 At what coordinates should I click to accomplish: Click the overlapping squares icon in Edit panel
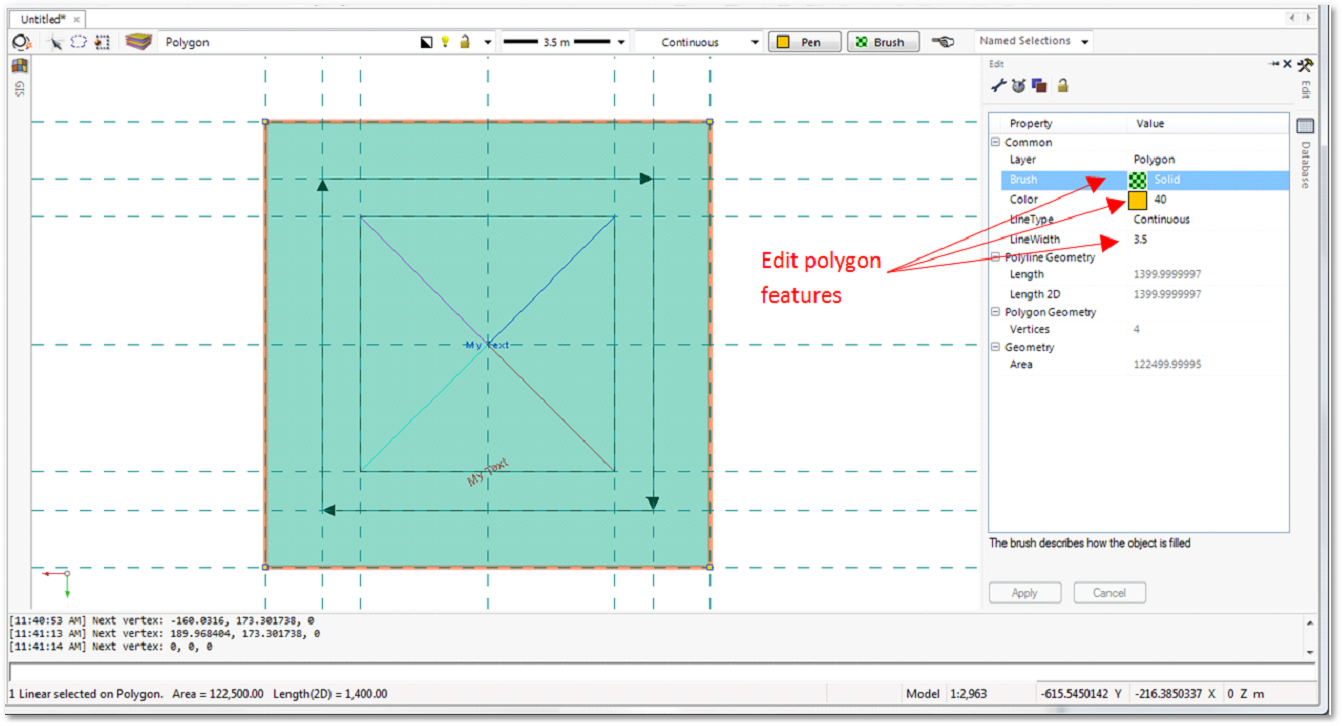tap(1039, 86)
